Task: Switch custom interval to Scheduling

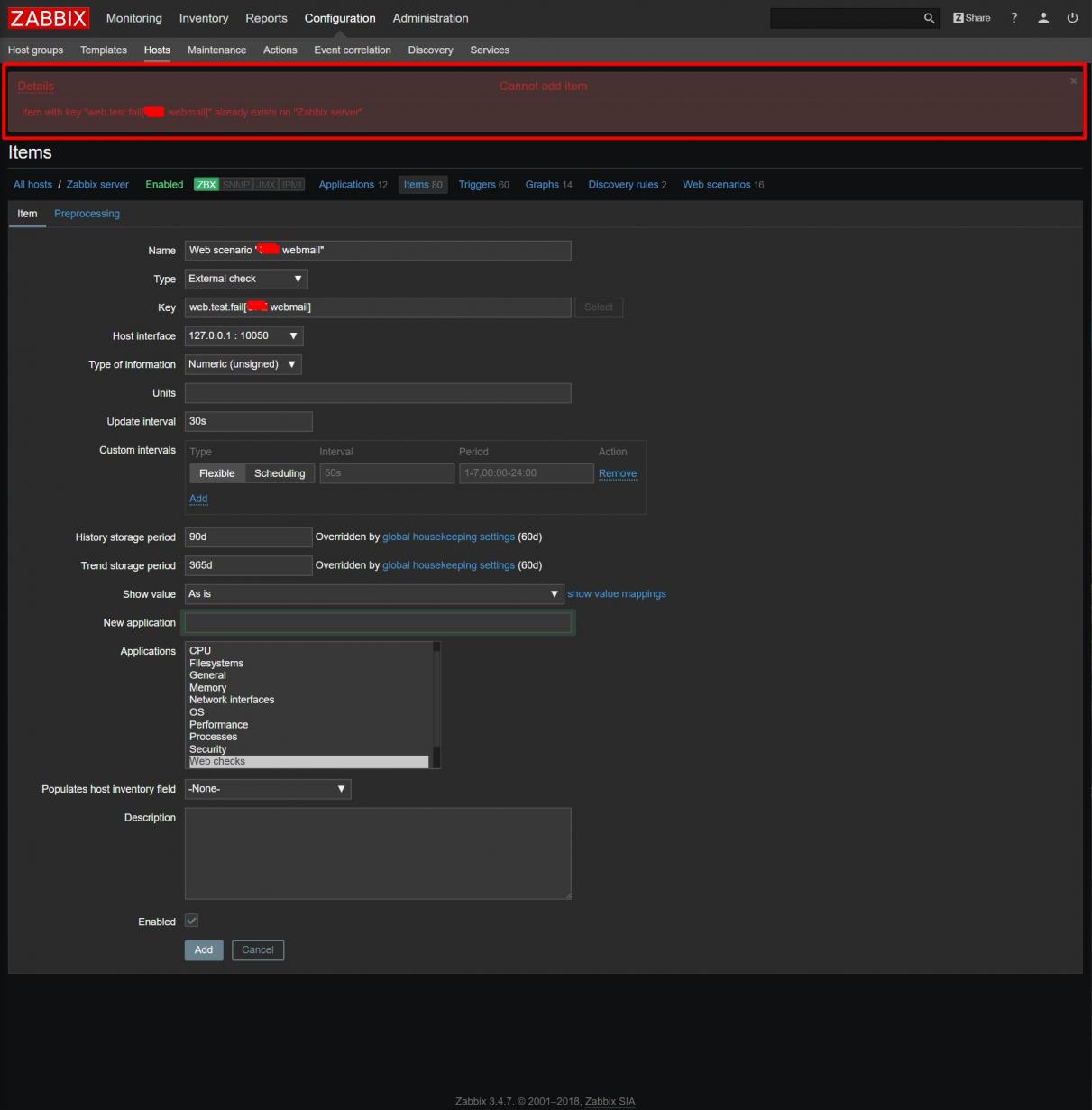Action: coord(280,473)
